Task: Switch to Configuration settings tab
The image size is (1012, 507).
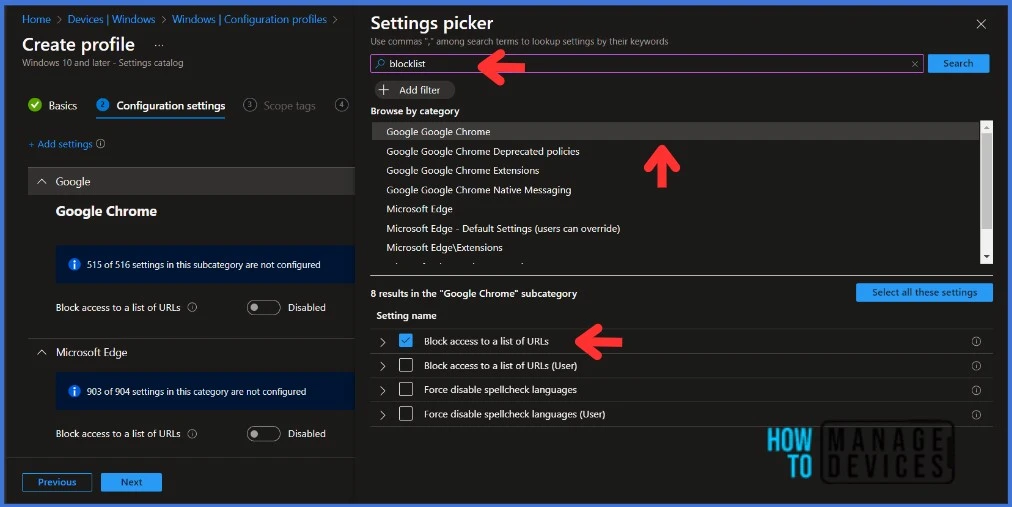Action: 161,106
